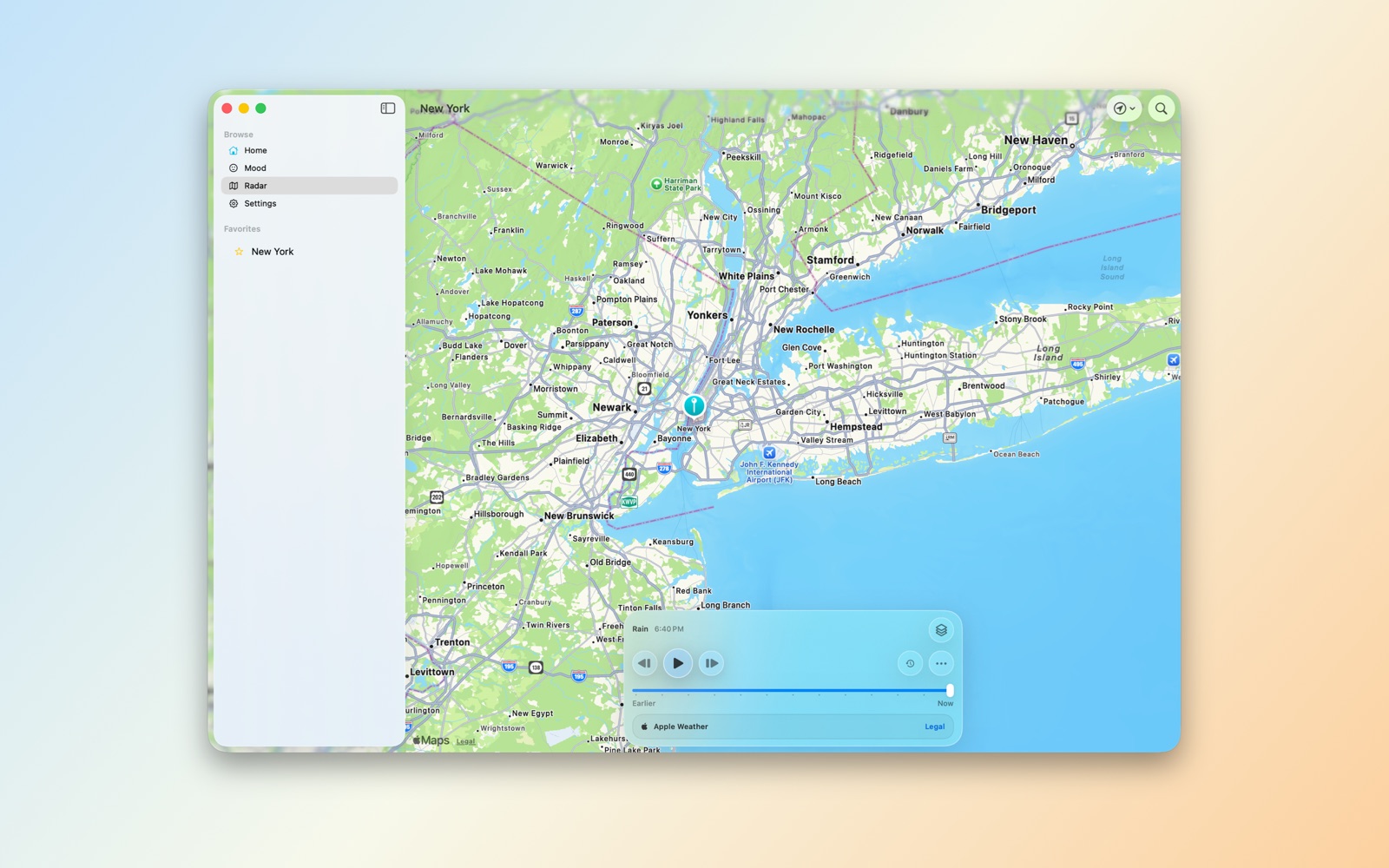Click the Mood smiley face icon

pyautogui.click(x=234, y=168)
